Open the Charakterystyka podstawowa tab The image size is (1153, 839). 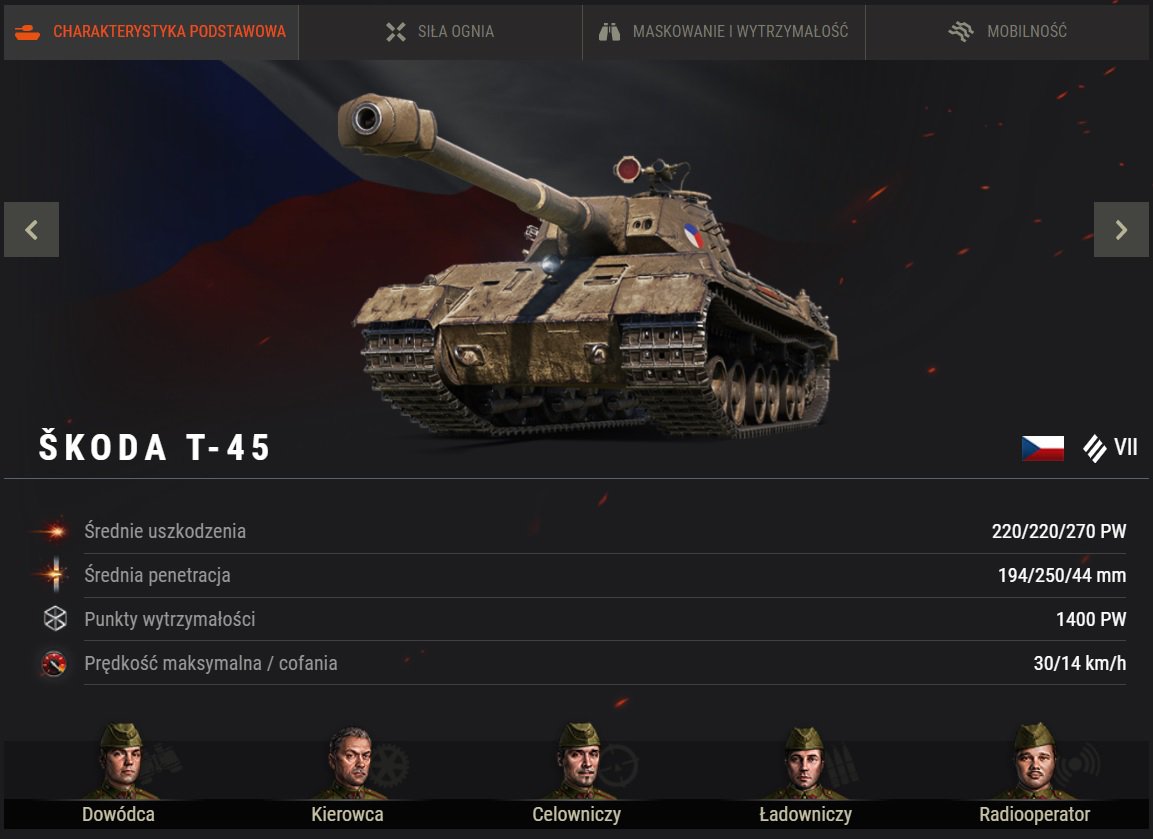click(151, 32)
